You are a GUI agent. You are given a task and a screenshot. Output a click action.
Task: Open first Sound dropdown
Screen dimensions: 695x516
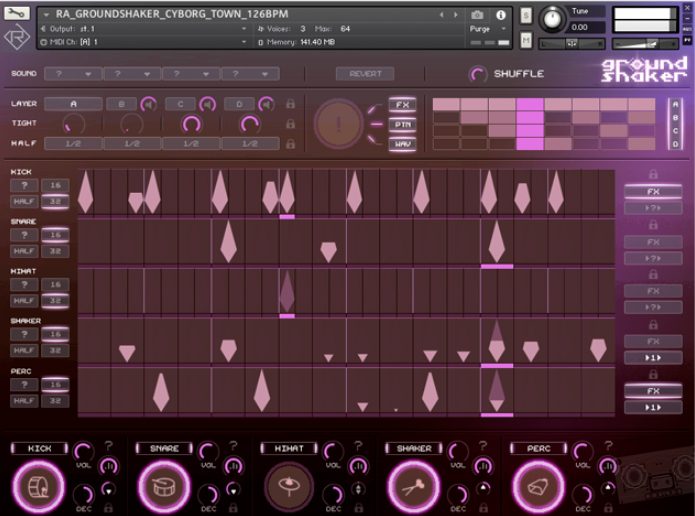(73, 74)
